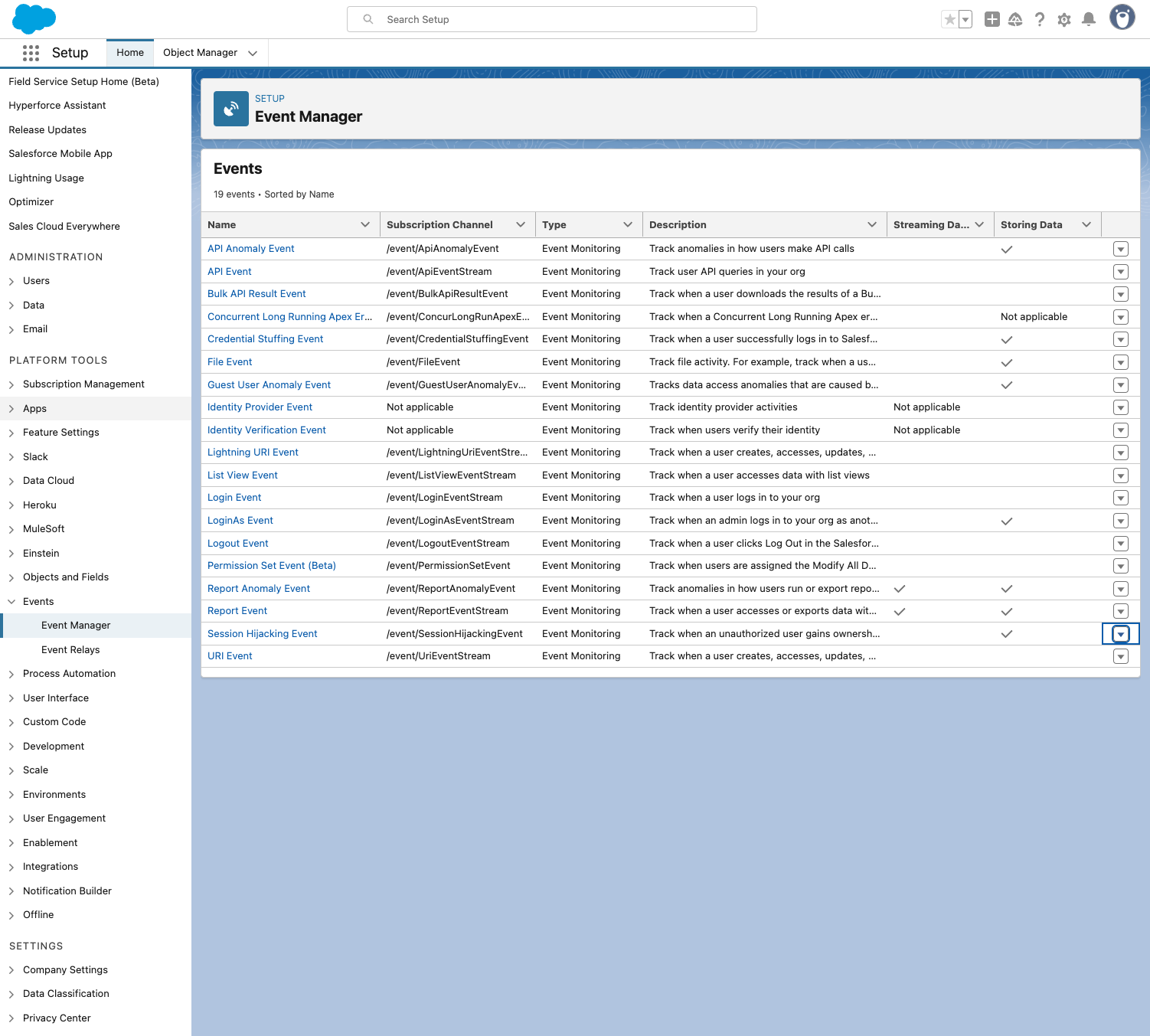Switch to the Home tab
Image resolution: width=1150 pixels, height=1036 pixels.
pyautogui.click(x=130, y=53)
